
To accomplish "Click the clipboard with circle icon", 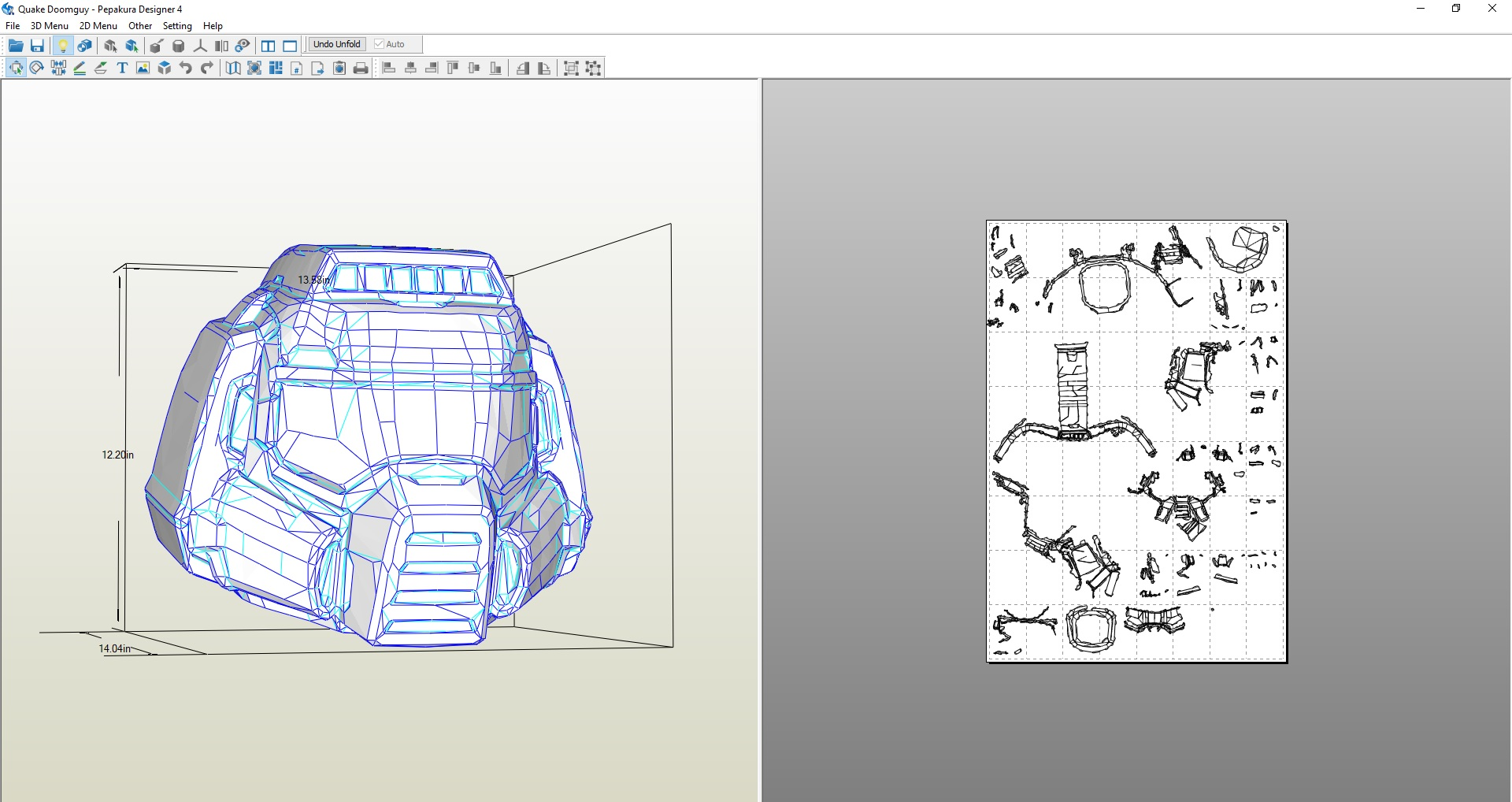I will 339,68.
